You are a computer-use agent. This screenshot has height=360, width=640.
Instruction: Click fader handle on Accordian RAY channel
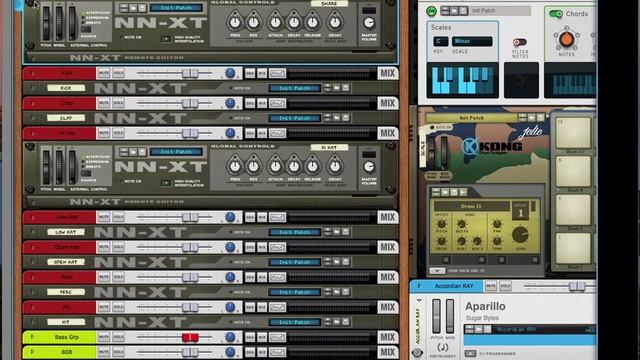click(x=577, y=286)
